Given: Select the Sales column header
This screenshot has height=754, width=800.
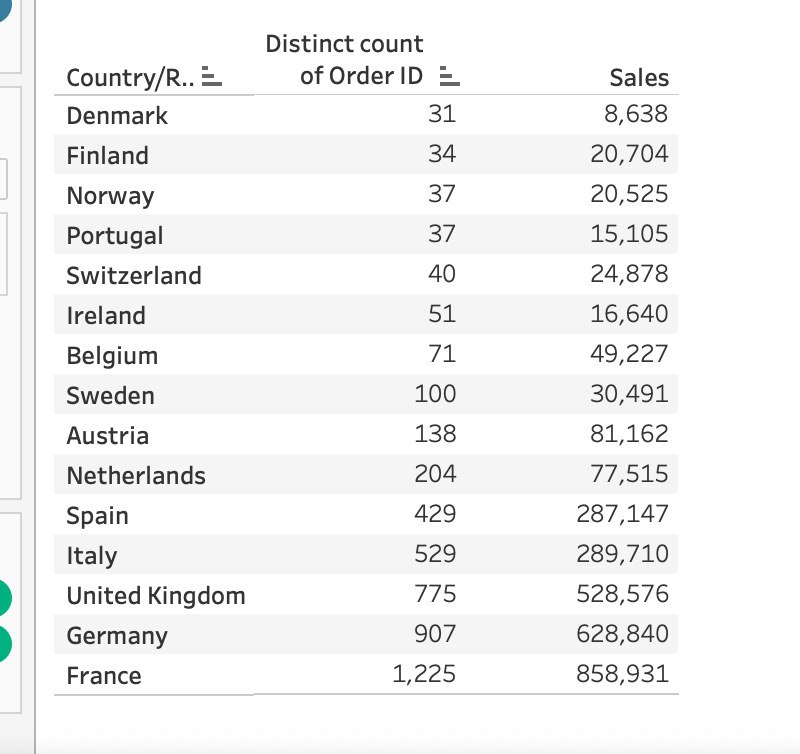Looking at the screenshot, I should (639, 78).
